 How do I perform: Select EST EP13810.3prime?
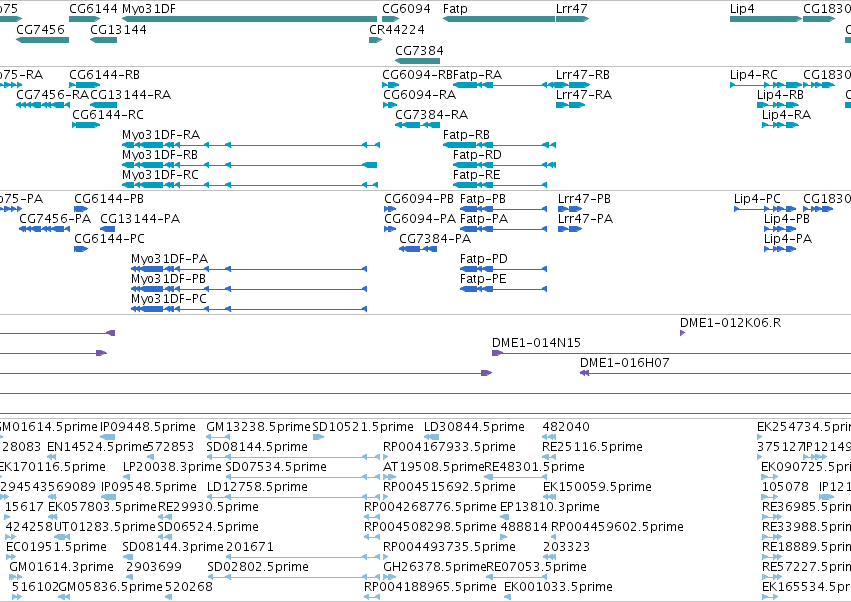coord(504,517)
